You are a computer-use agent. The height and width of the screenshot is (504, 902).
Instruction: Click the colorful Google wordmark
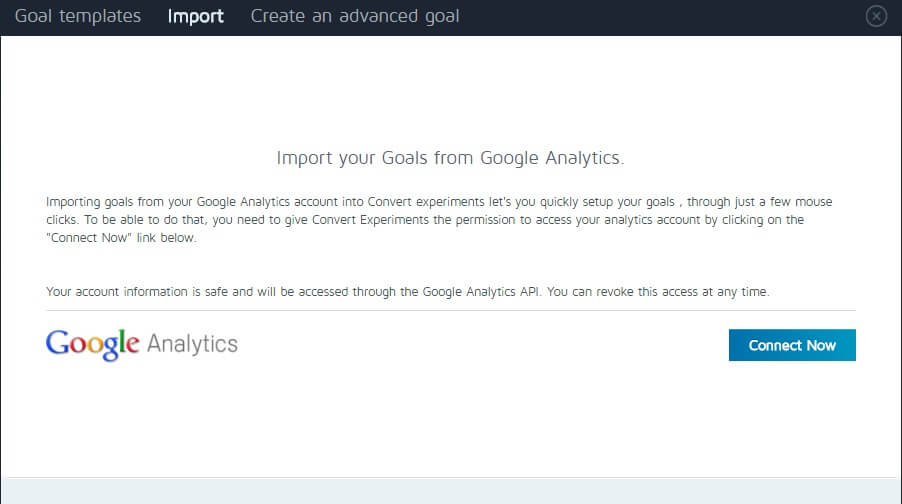tap(92, 345)
